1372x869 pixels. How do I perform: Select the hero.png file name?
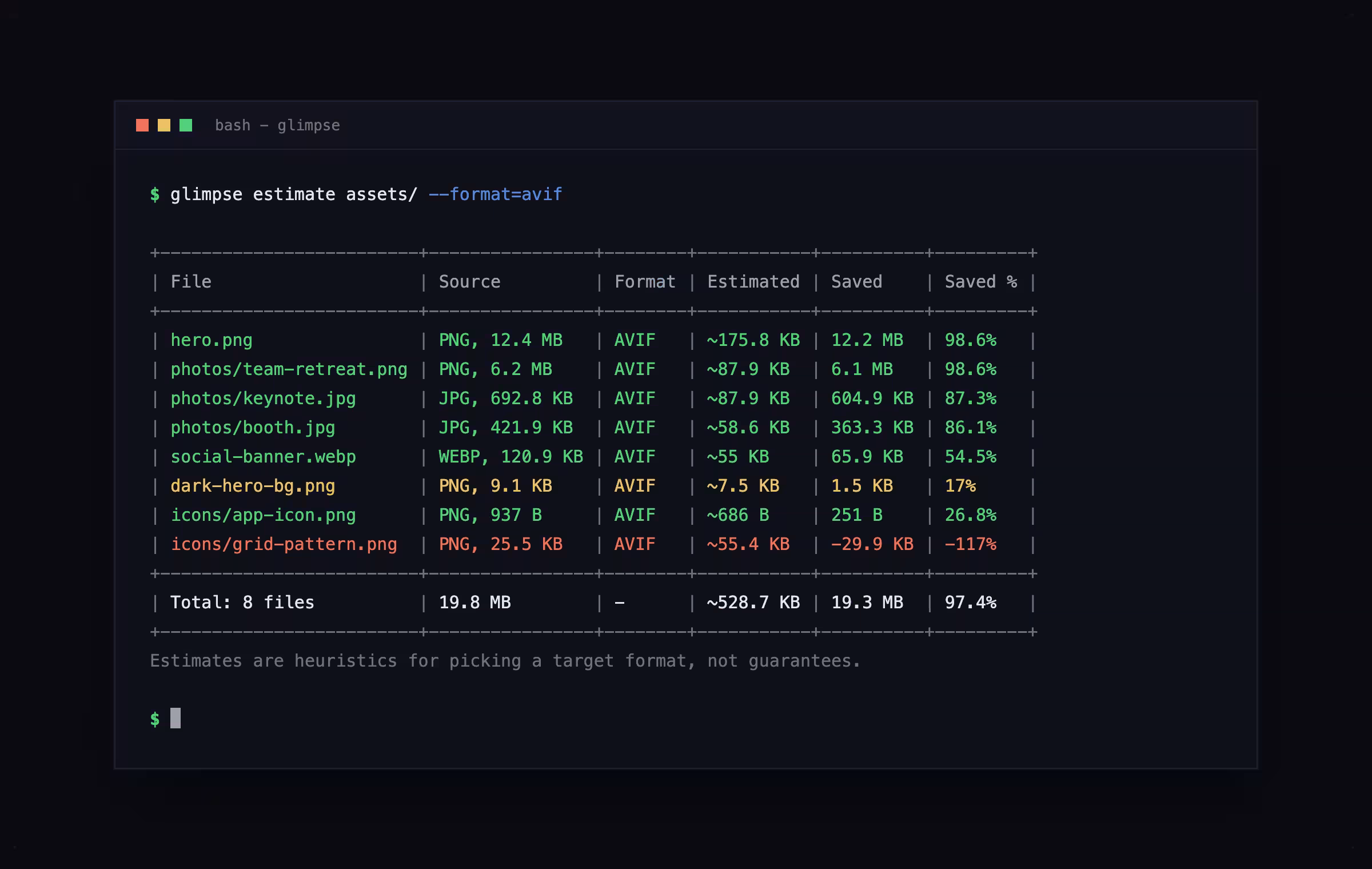coord(212,340)
